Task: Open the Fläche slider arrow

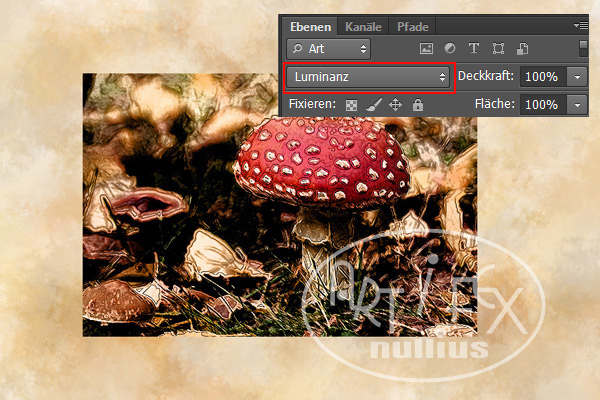Action: click(x=577, y=104)
